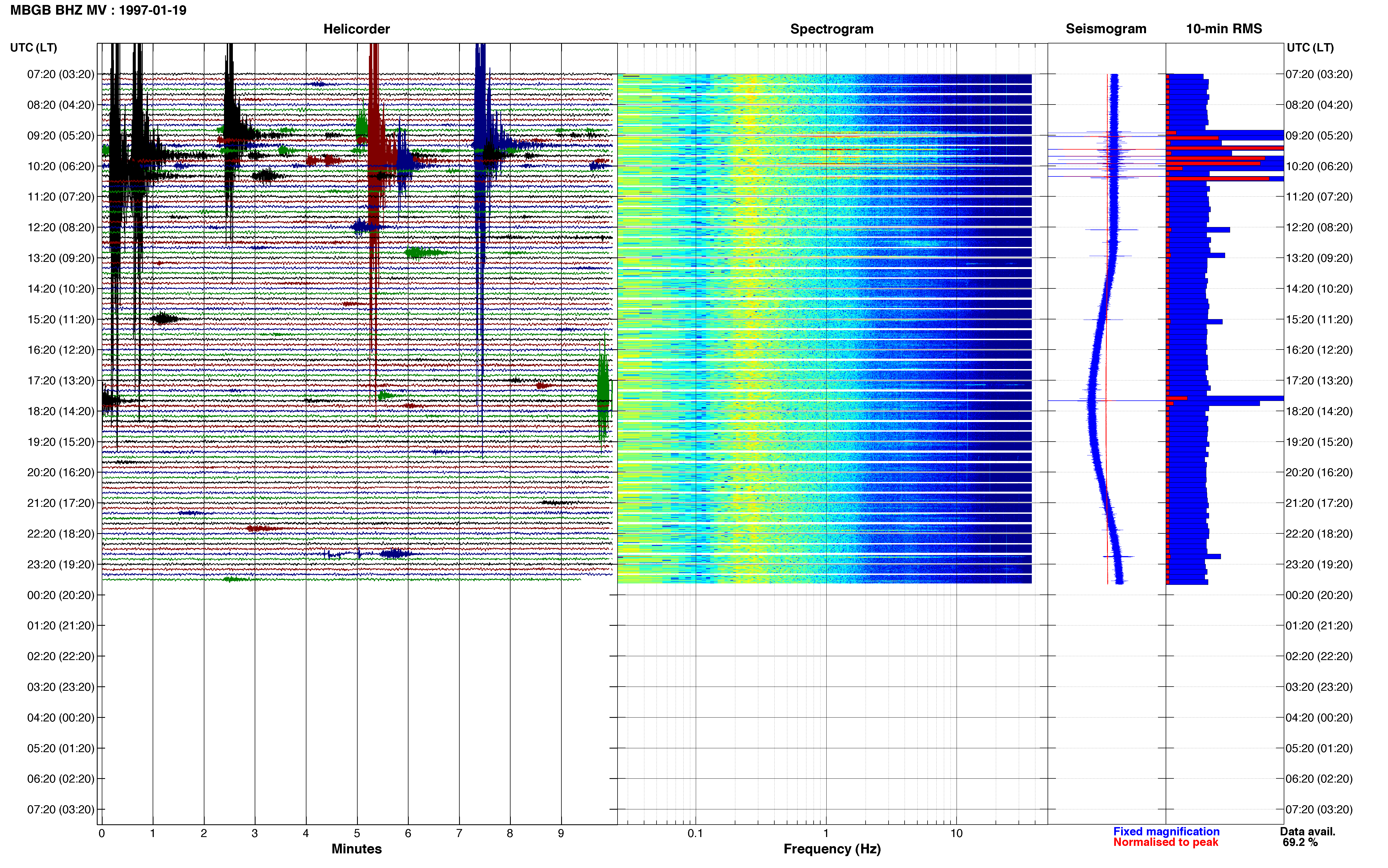This screenshot has width=1388, height=868.
Task: Click left time label 06:20 (02:20)
Action: tap(61, 778)
